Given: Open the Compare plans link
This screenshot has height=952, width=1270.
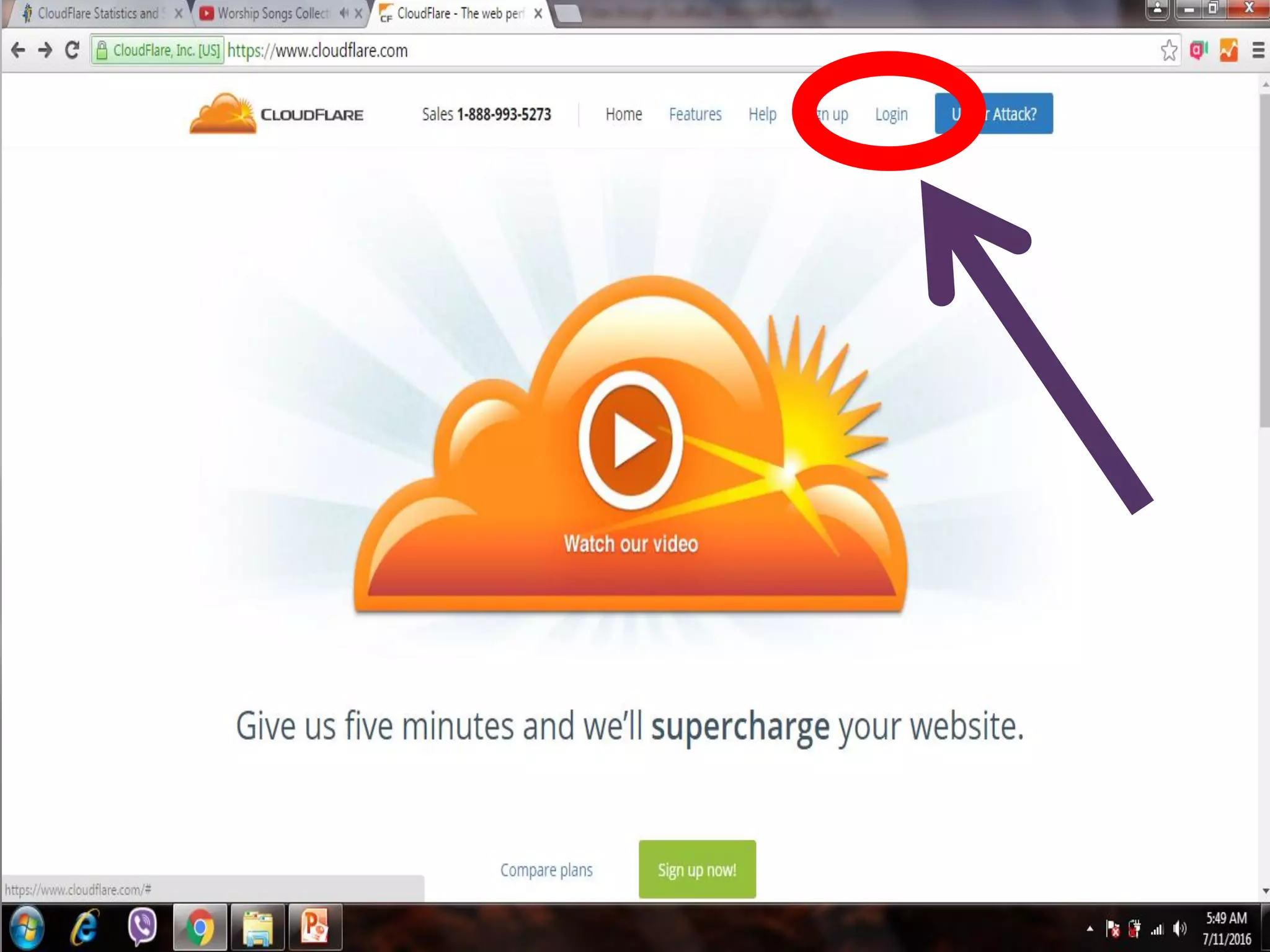Looking at the screenshot, I should [x=546, y=870].
